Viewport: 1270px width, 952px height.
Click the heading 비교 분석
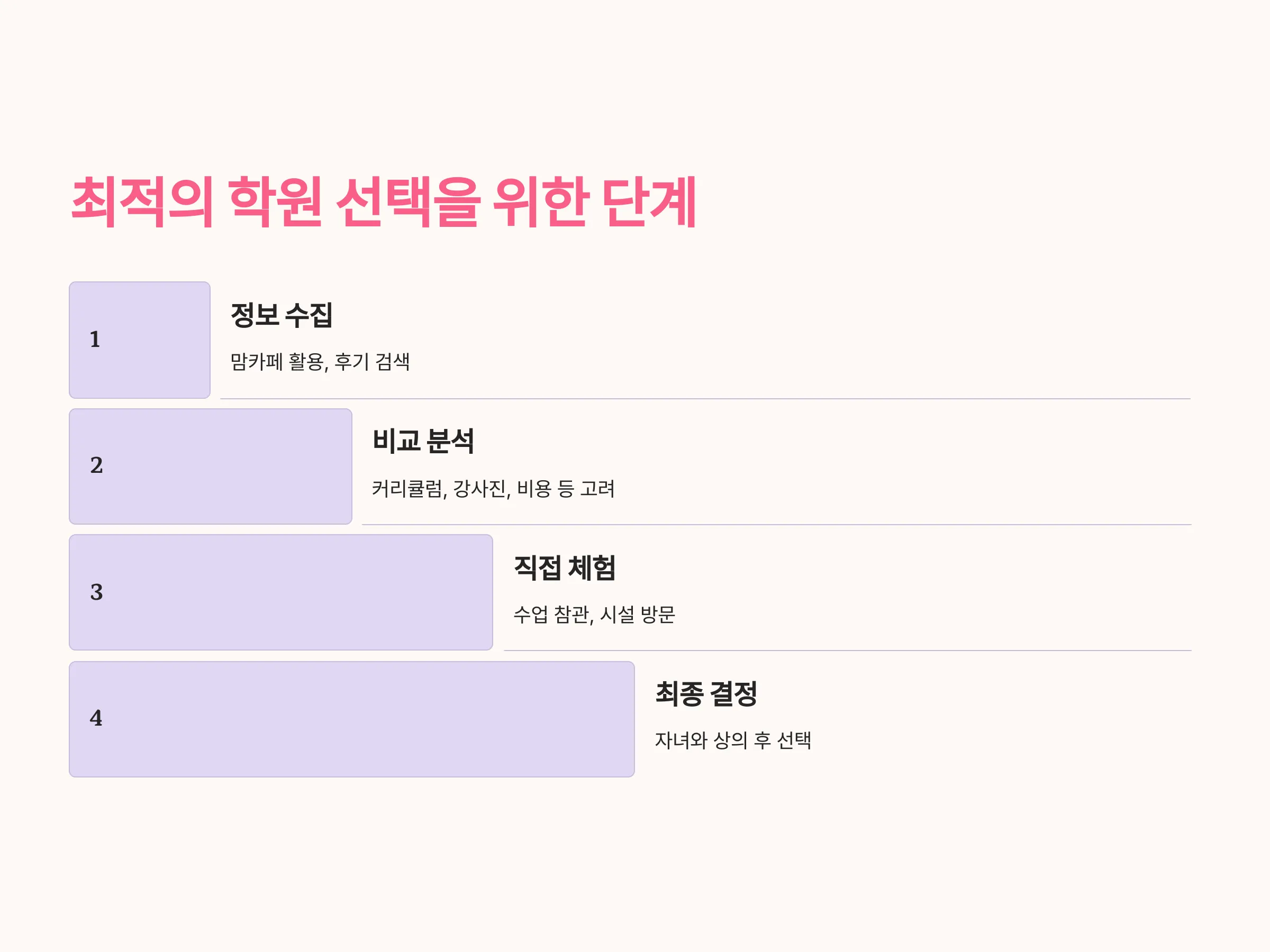[x=423, y=441]
